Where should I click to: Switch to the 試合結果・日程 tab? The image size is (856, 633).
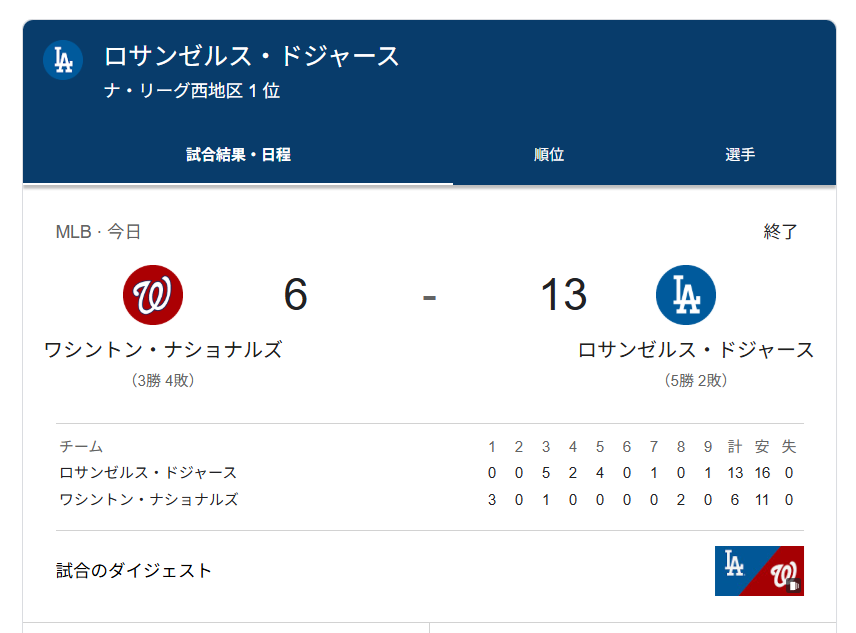[x=238, y=155]
